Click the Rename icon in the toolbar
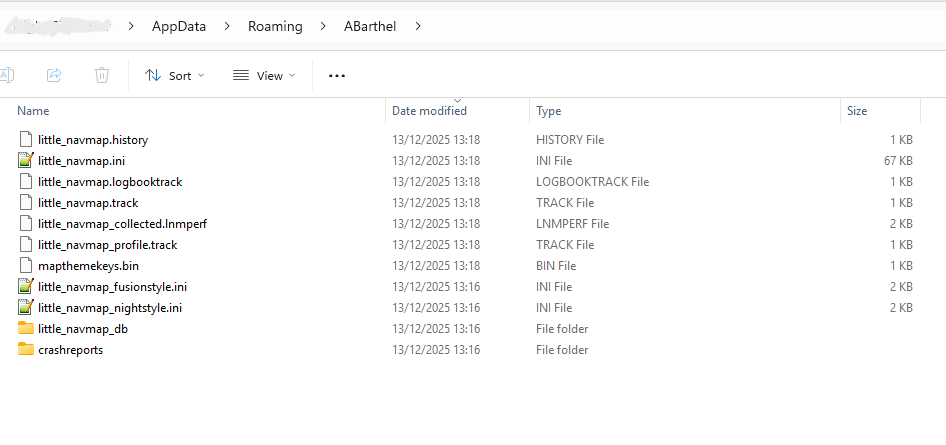 tap(7, 75)
